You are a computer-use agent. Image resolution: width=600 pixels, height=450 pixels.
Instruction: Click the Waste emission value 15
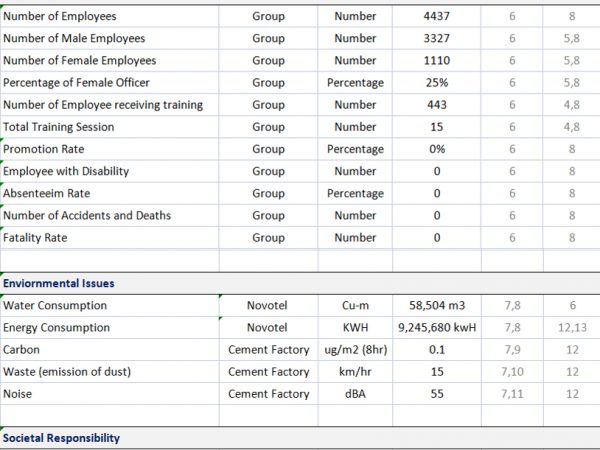click(x=437, y=372)
